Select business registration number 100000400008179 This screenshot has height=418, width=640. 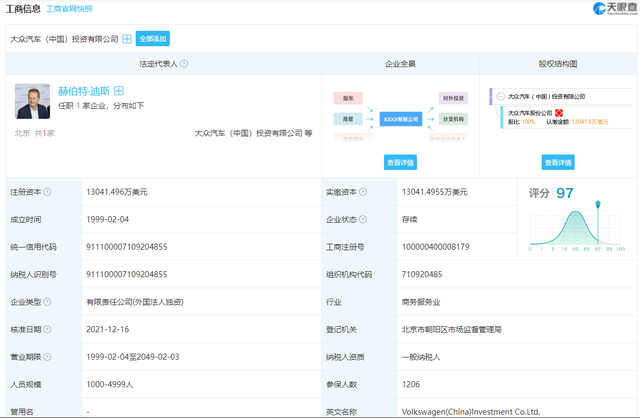[x=436, y=247]
